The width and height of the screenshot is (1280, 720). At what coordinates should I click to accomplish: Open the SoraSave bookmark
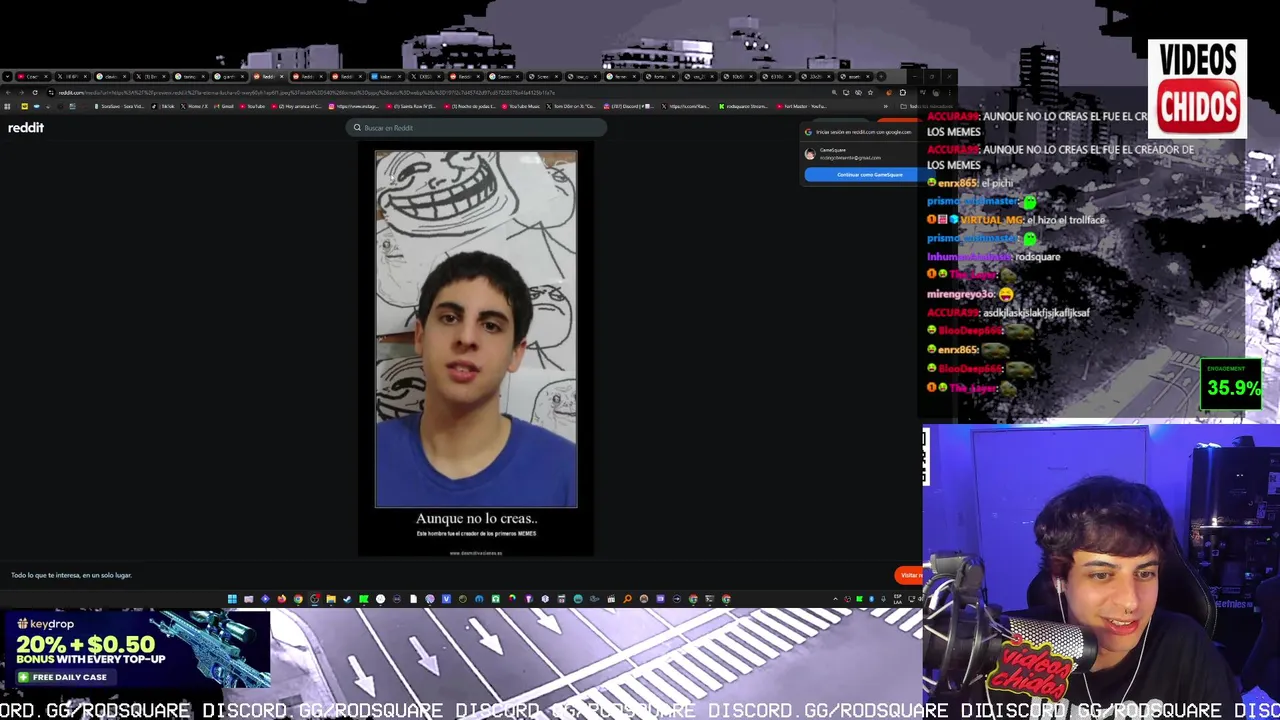[x=119, y=106]
